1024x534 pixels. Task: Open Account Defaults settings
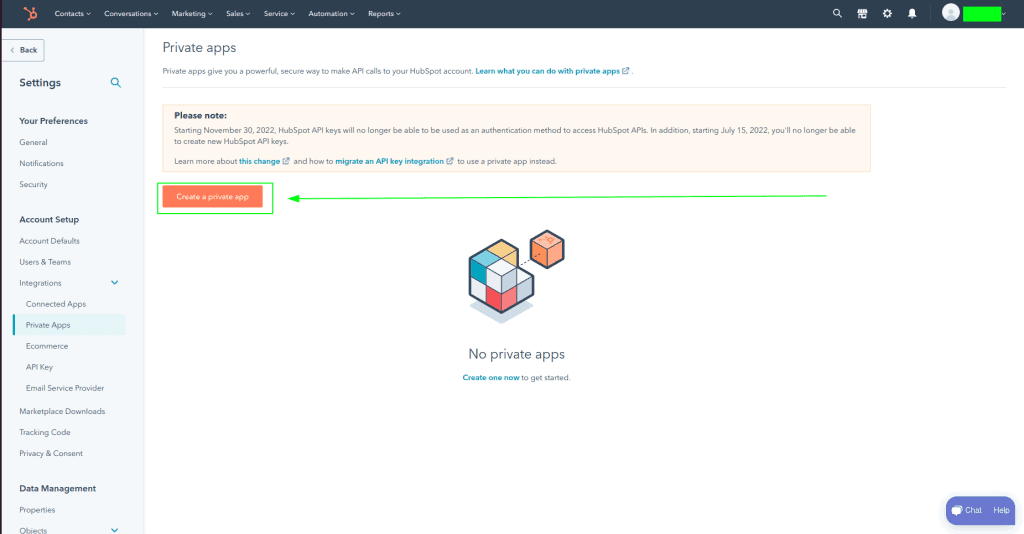(50, 241)
